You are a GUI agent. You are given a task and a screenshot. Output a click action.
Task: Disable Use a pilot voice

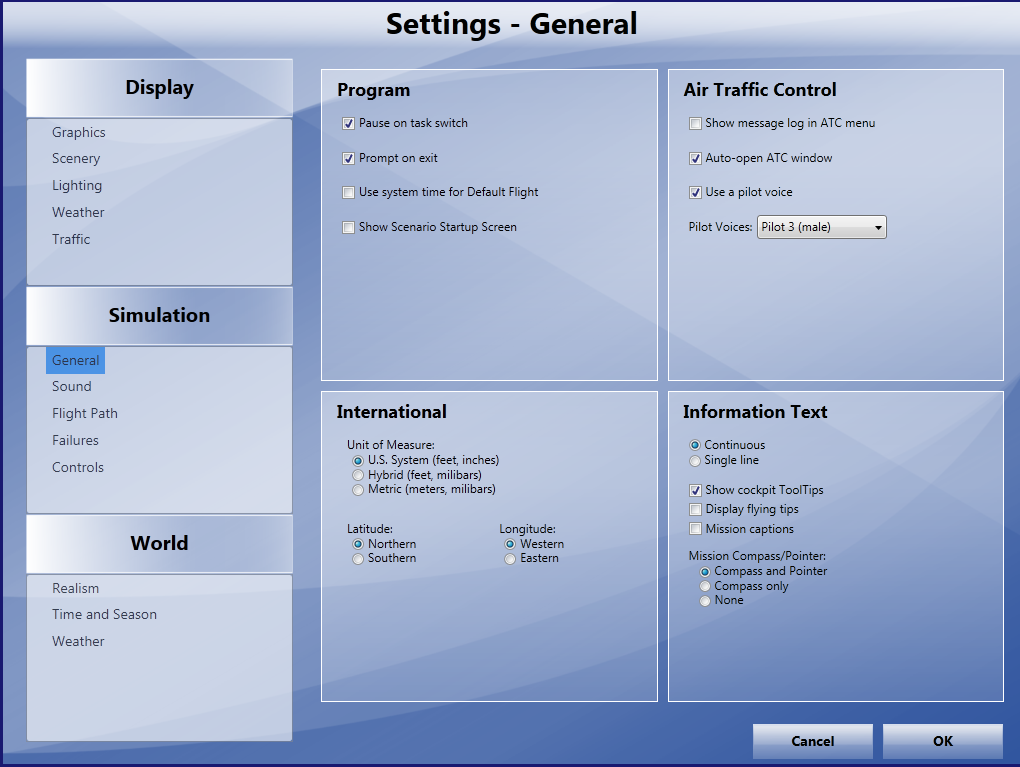[x=695, y=193]
